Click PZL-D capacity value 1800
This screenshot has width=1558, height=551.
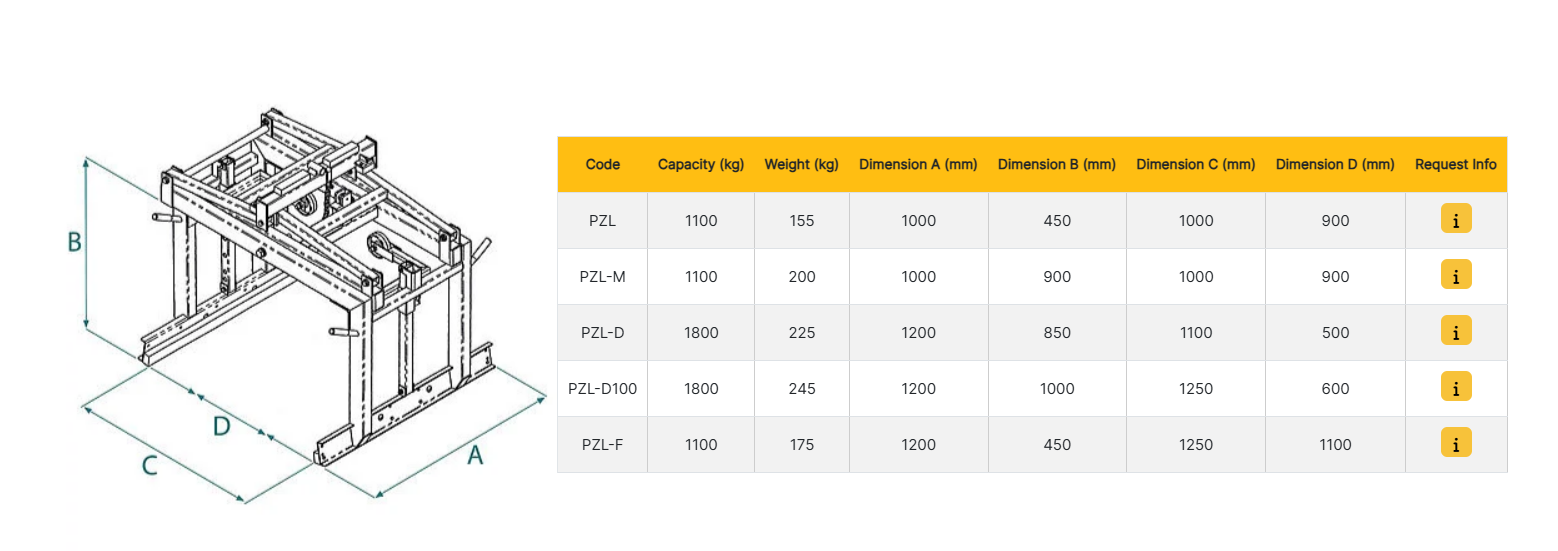coord(701,332)
